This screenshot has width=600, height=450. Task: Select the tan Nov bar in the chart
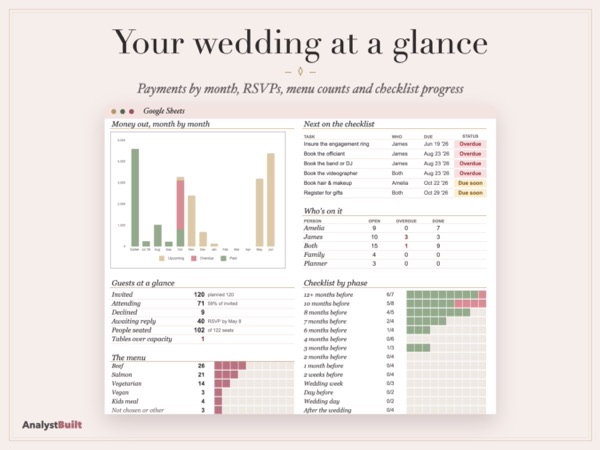pyautogui.click(x=191, y=221)
